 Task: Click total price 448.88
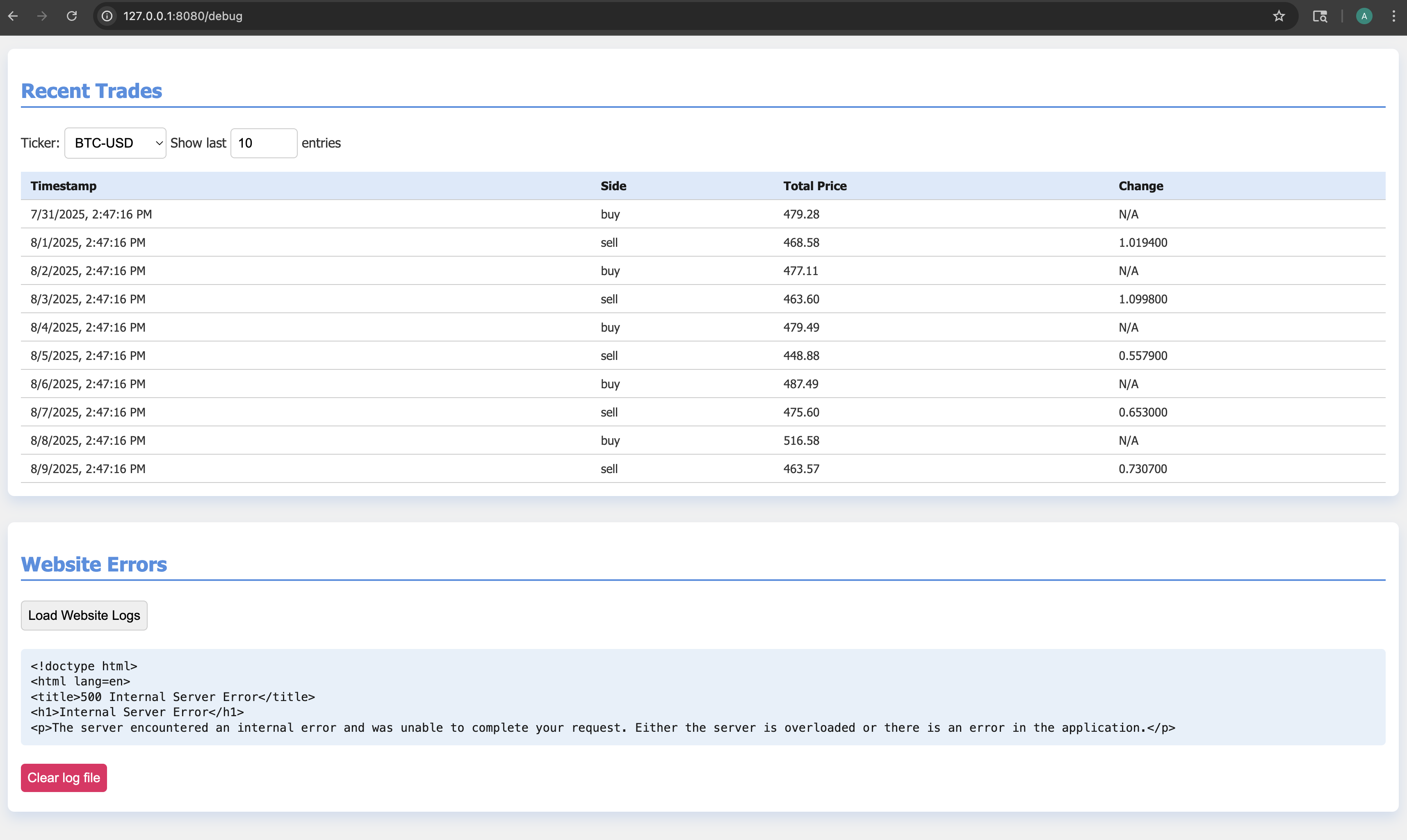pos(801,355)
